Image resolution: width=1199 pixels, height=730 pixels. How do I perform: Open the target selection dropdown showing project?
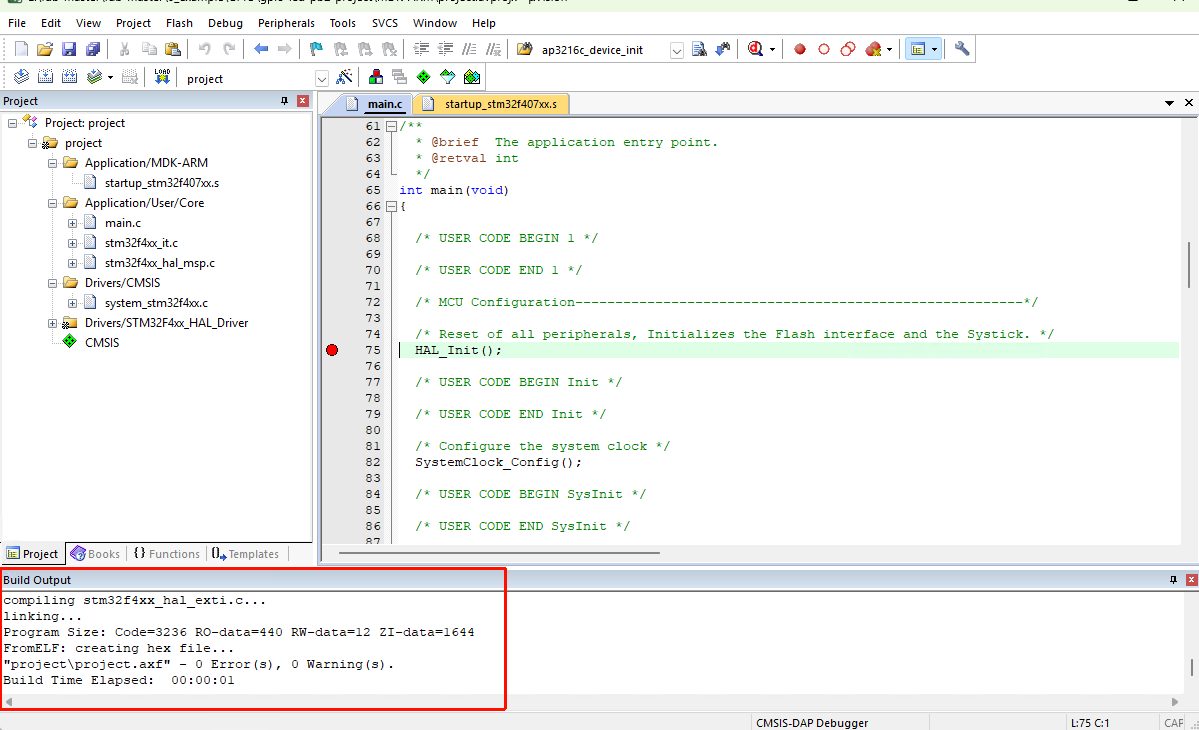[x=322, y=78]
